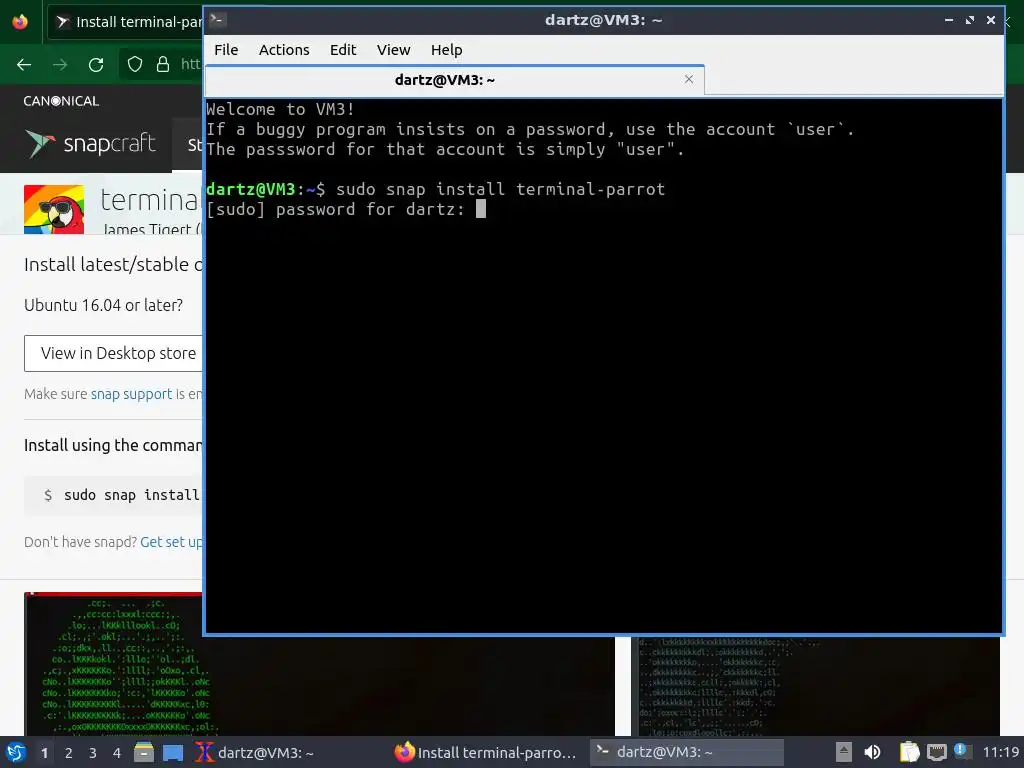Click the shield tracking protection icon
This screenshot has width=1024, height=768.
coord(135,64)
